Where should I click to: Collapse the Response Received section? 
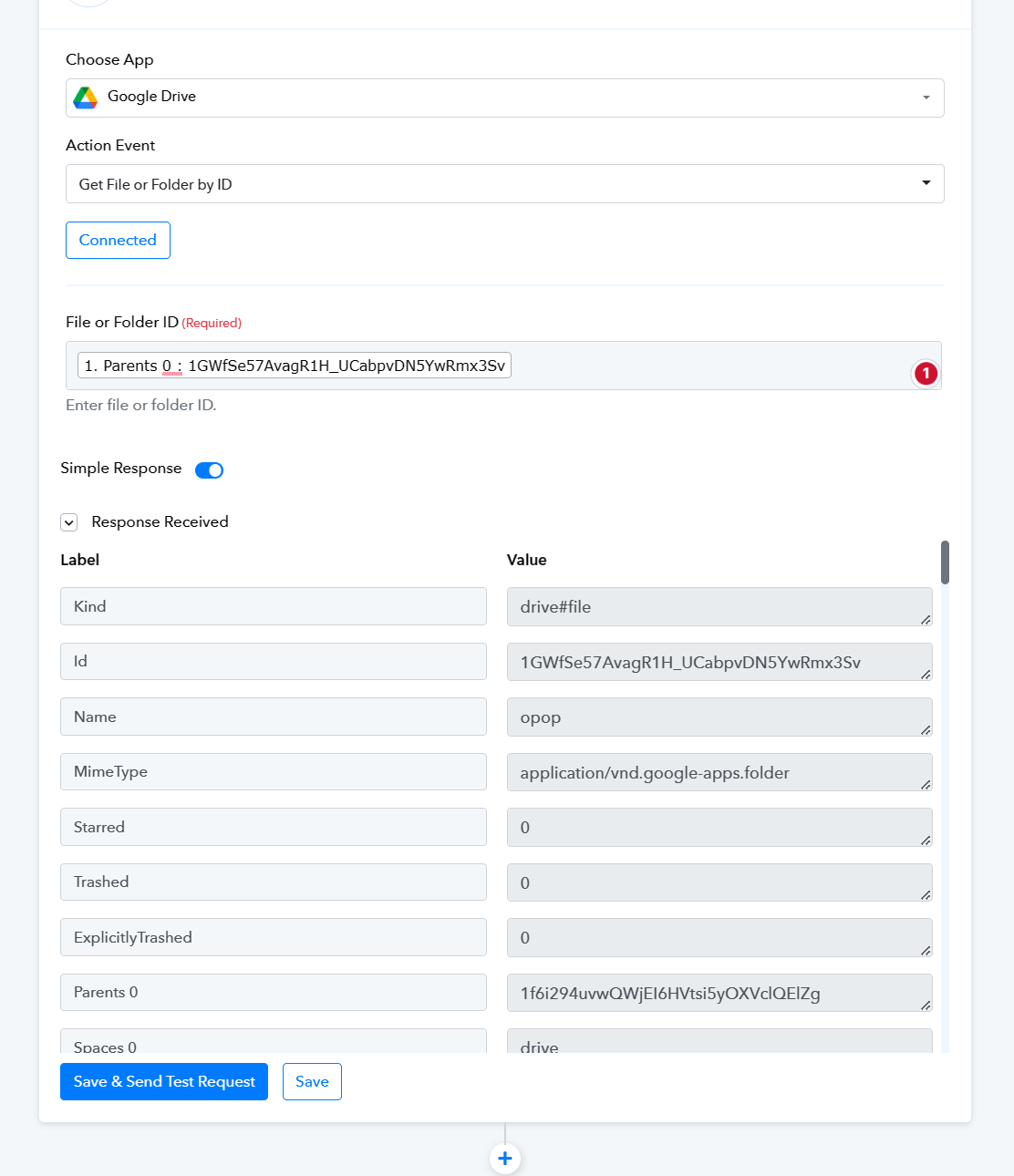pyautogui.click(x=69, y=522)
